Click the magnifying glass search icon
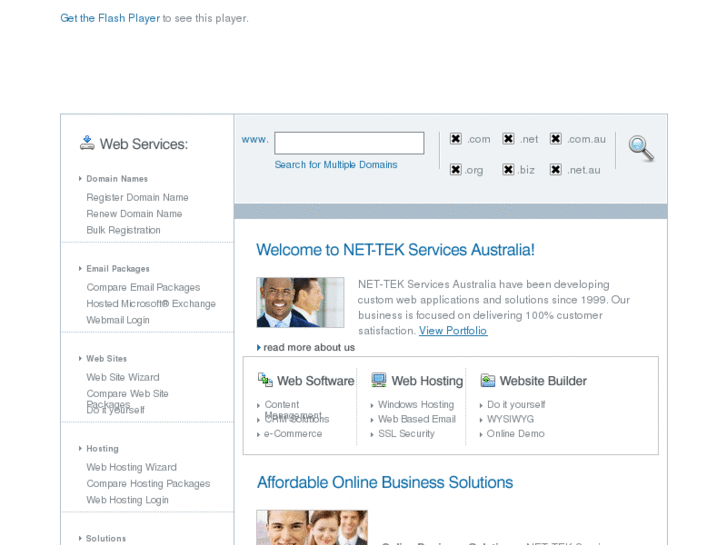Image resolution: width=727 pixels, height=545 pixels. [x=641, y=148]
